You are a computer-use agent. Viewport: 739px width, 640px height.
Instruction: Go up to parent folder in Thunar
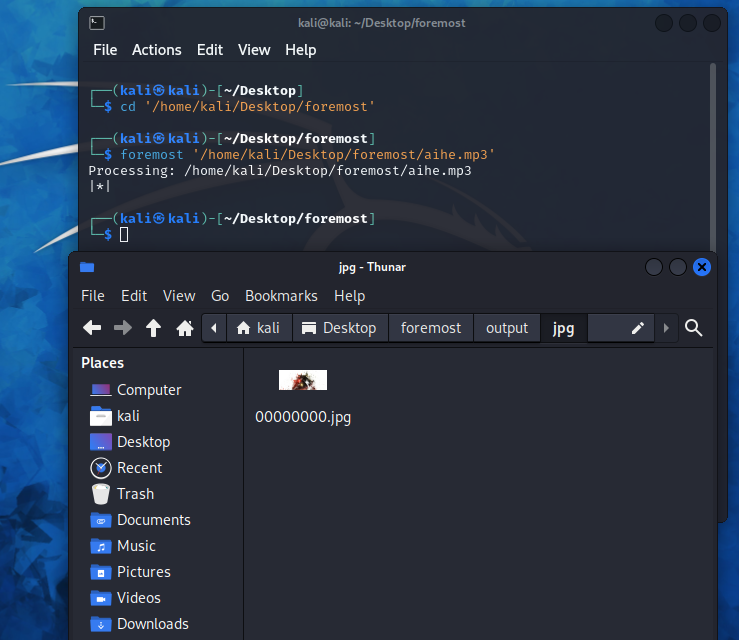pyautogui.click(x=154, y=328)
